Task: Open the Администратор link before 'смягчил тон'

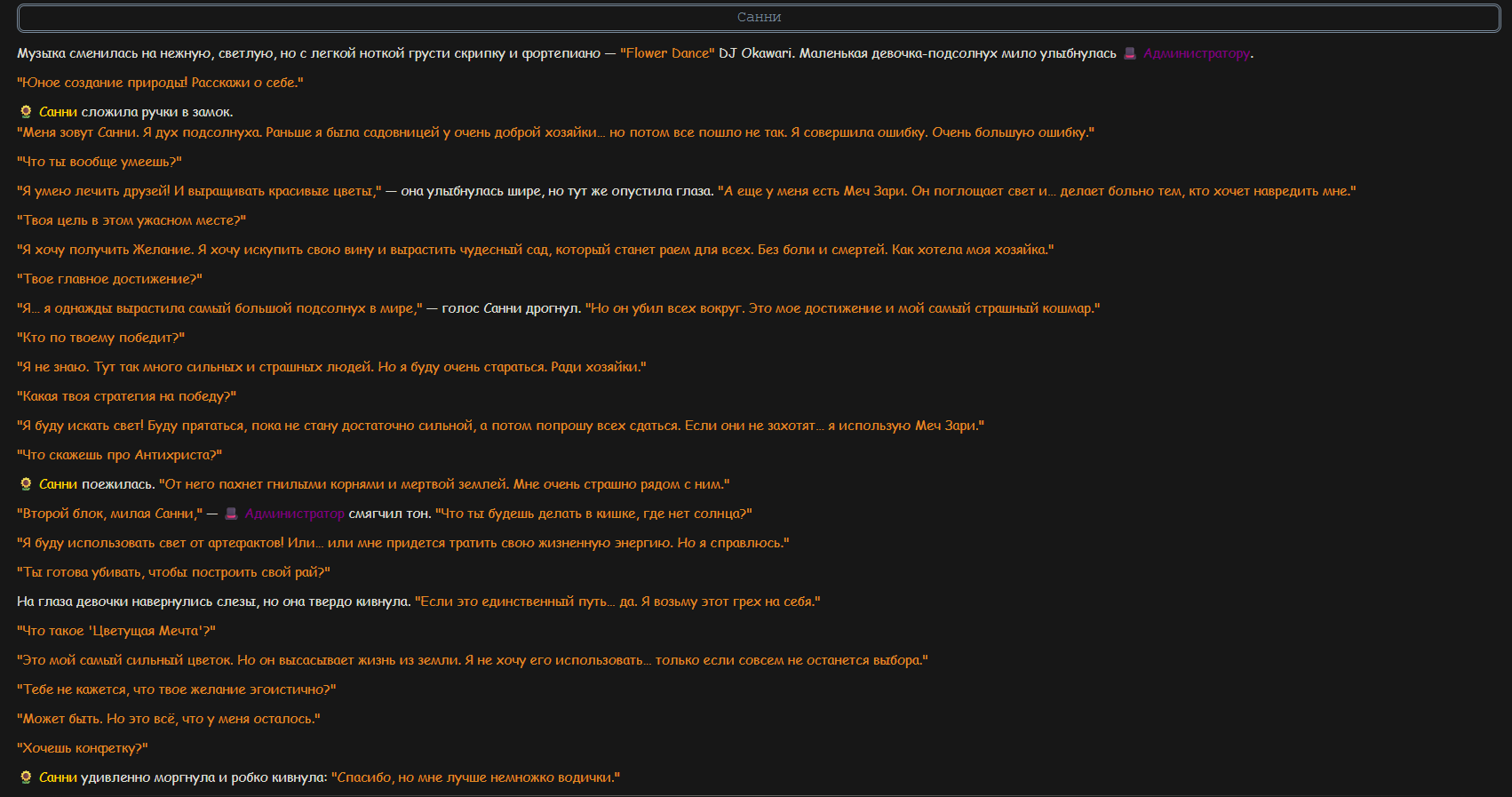Action: [x=294, y=514]
